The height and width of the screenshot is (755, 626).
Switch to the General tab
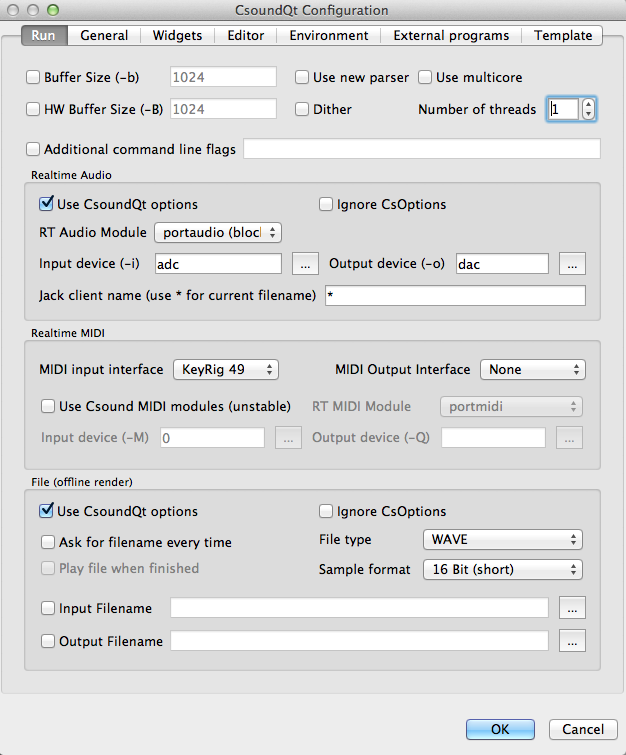pos(104,36)
